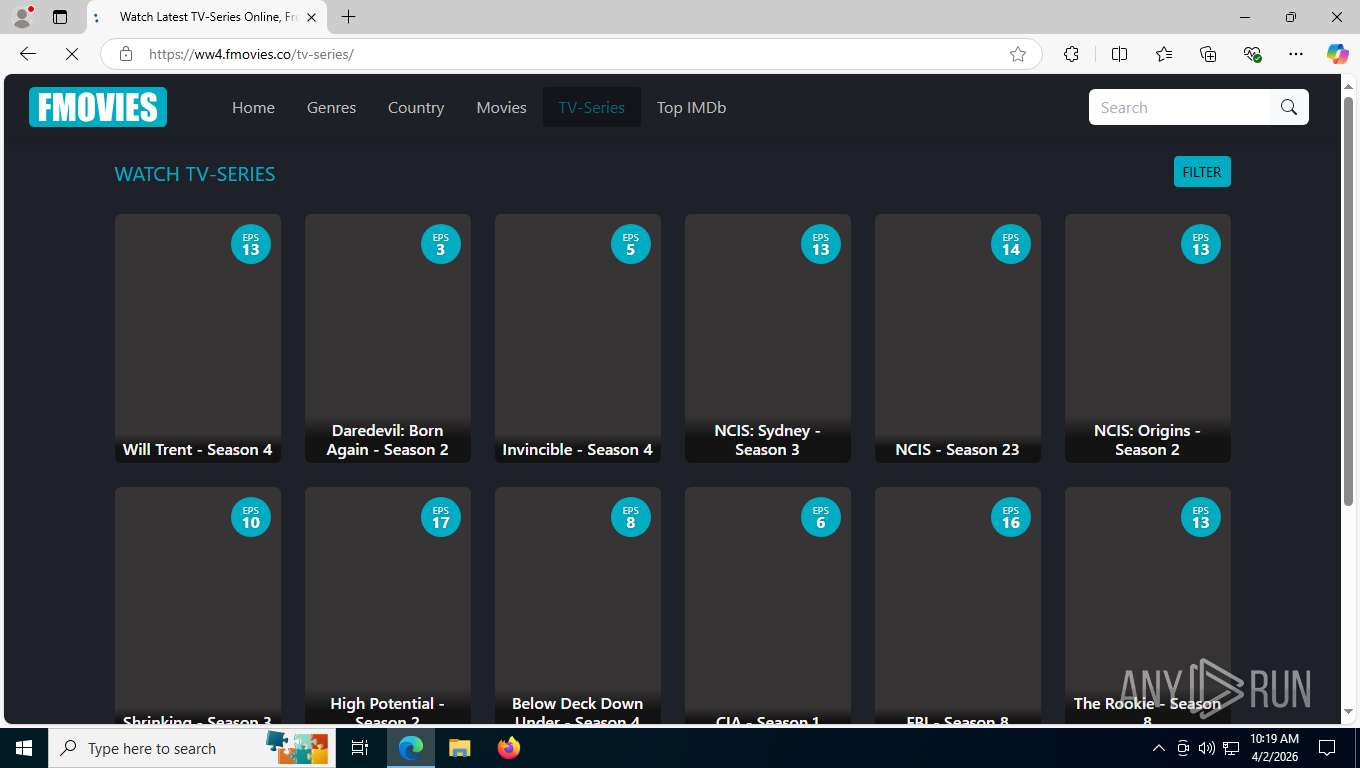
Task: Open Daredevil: Born Again - Season 2
Action: [388, 338]
